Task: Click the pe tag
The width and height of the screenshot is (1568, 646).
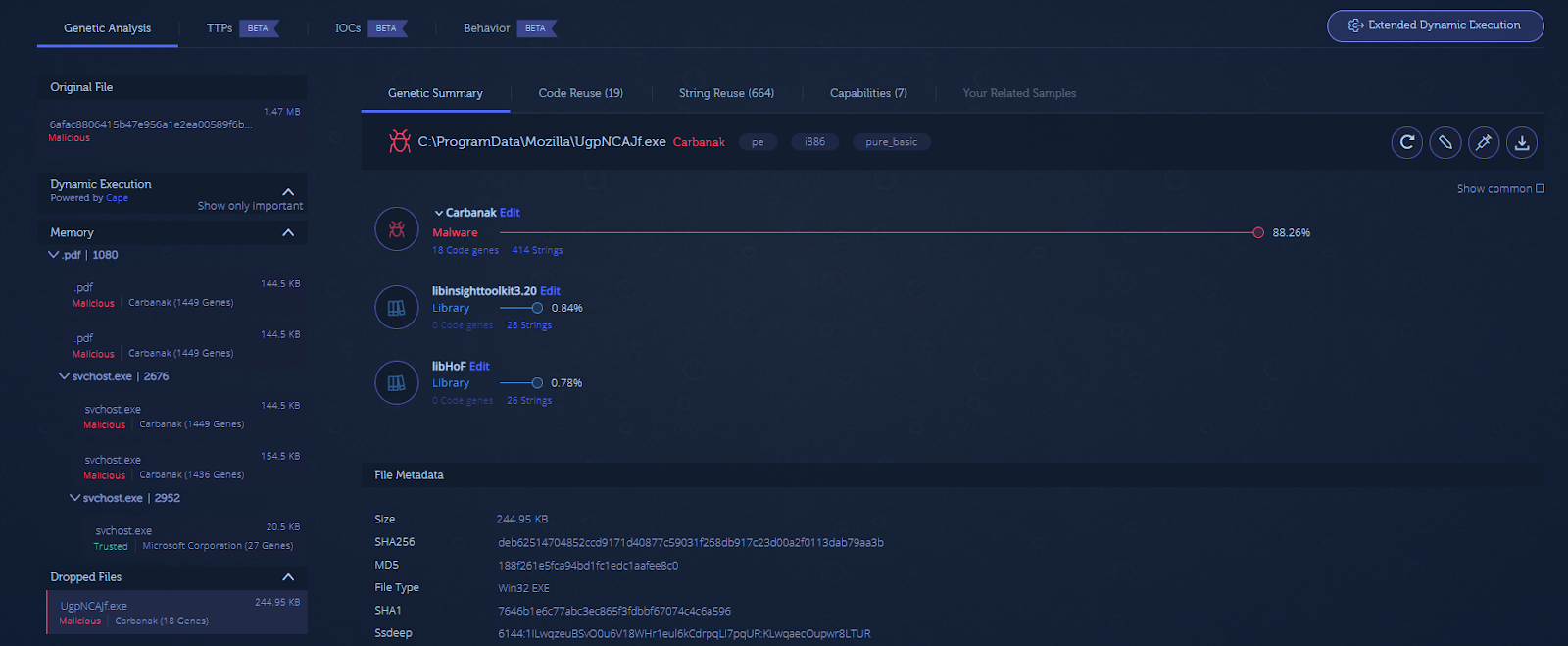Action: tap(758, 142)
